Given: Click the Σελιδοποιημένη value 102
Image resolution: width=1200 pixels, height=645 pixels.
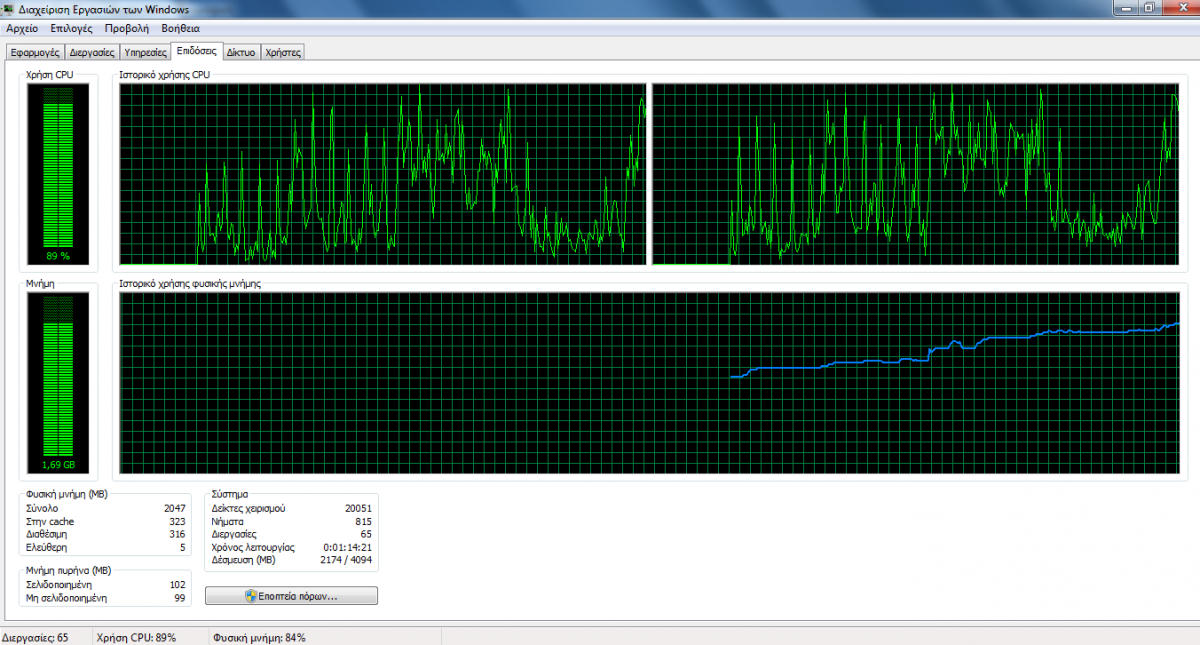Looking at the screenshot, I should click(178, 584).
